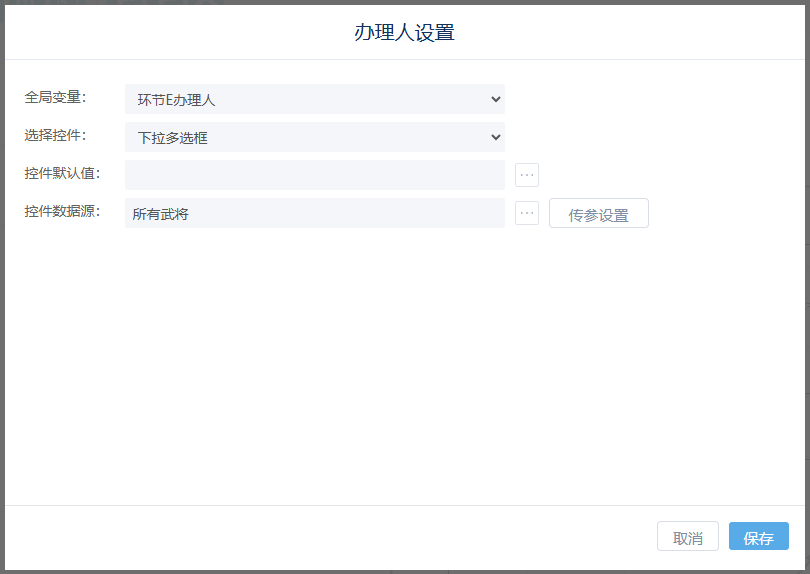Screen dimensions: 810x574
Task: Click the chevron arrow of 下拉多选框 select
Action: click(495, 137)
